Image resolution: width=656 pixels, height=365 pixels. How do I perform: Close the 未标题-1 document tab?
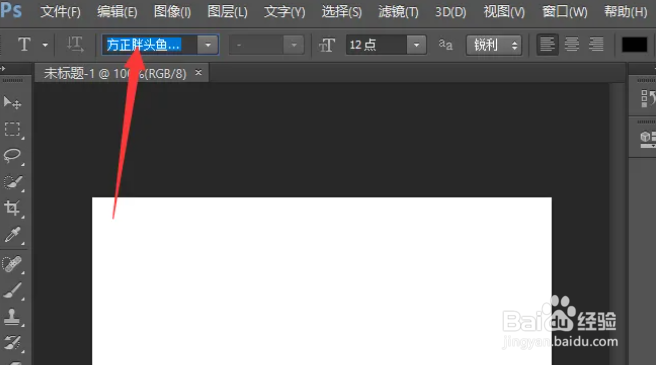point(198,73)
